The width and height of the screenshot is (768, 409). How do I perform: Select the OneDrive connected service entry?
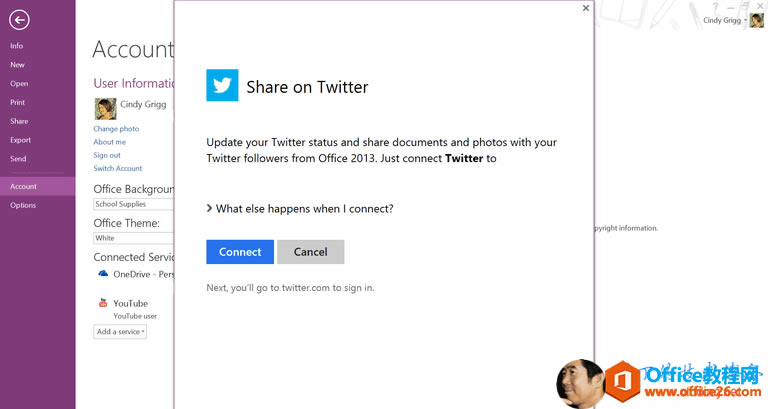pos(143,274)
